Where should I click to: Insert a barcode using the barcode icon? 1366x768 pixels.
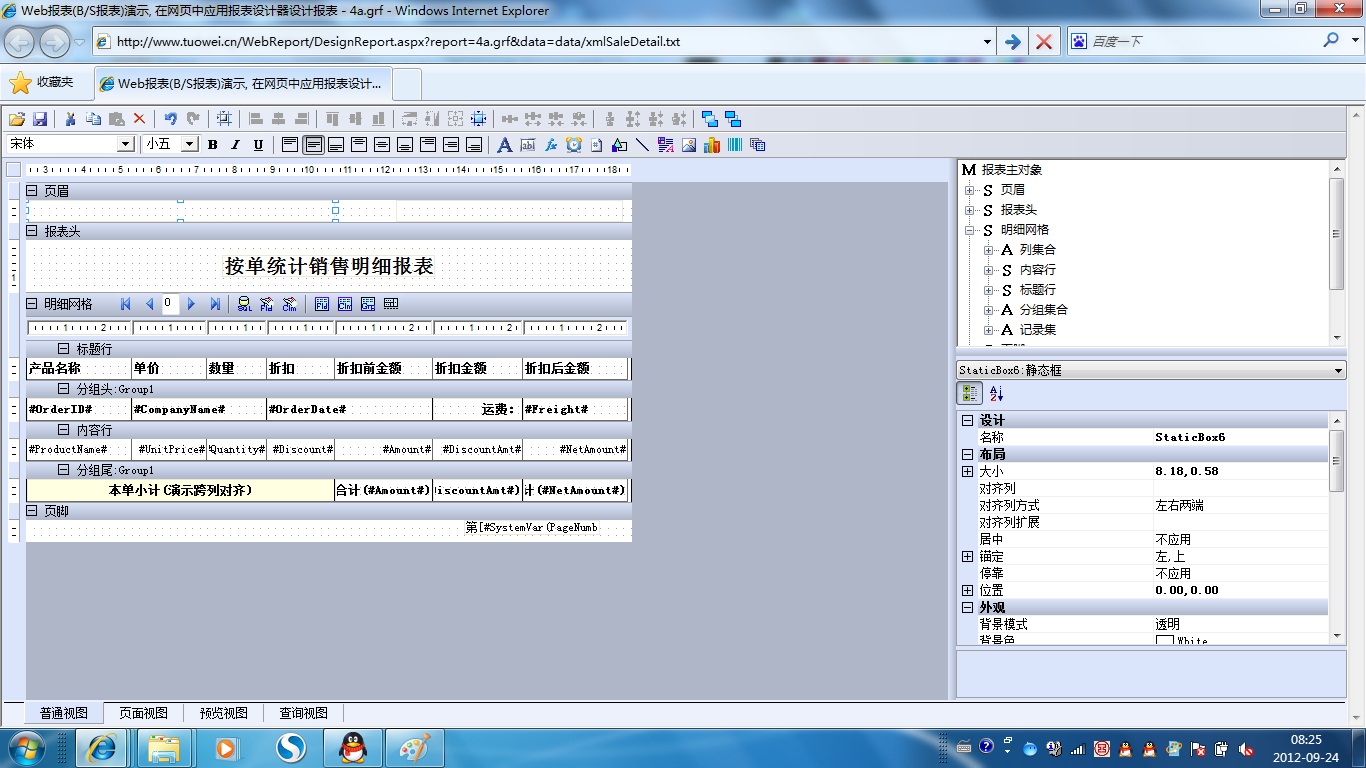pyautogui.click(x=735, y=145)
